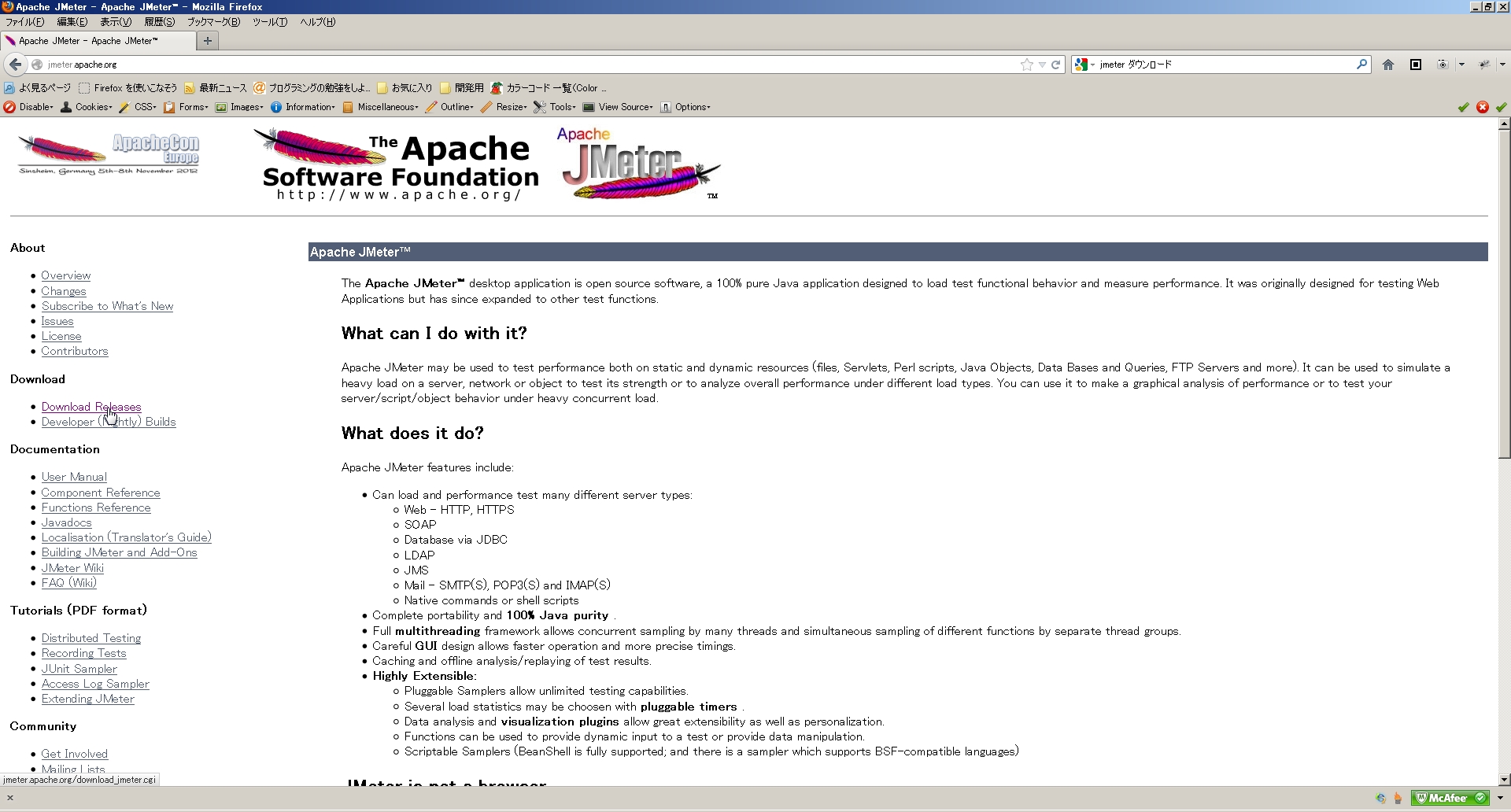Click the red error X icon in Web Developer bar
Image resolution: width=1511 pixels, height=812 pixels.
tap(1483, 107)
